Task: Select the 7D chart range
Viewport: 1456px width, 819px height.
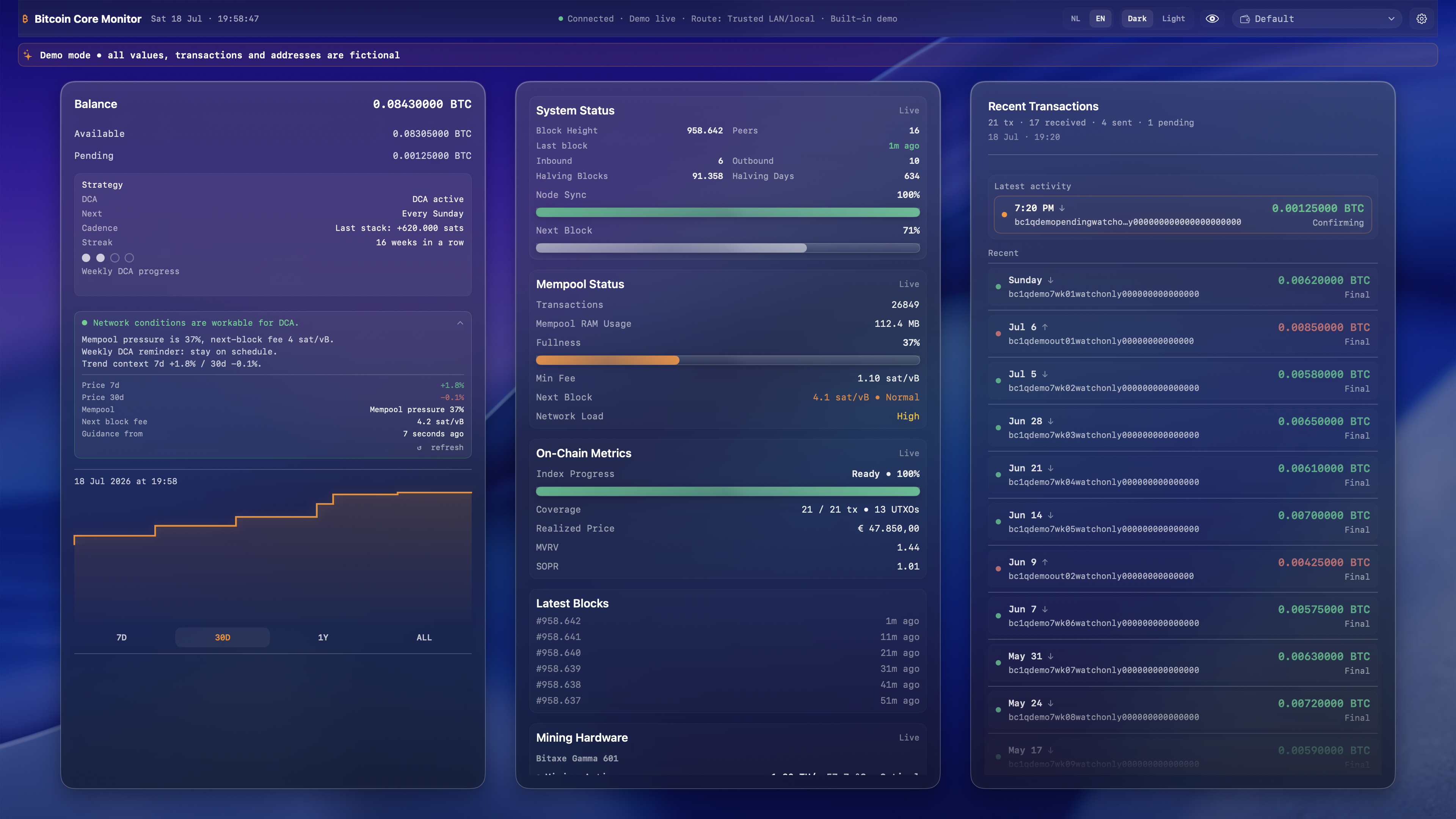Action: coord(121,637)
